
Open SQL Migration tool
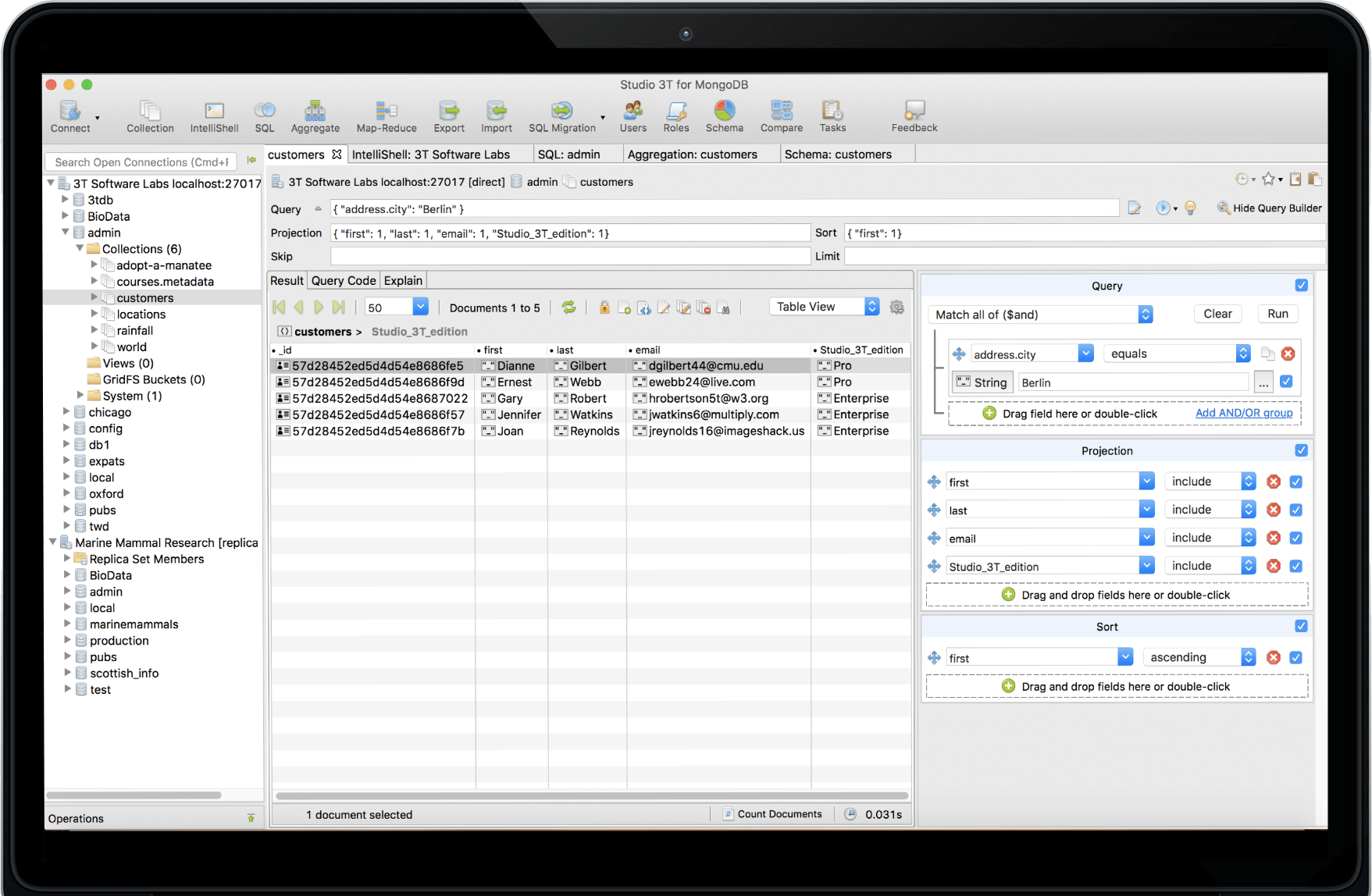coord(562,116)
